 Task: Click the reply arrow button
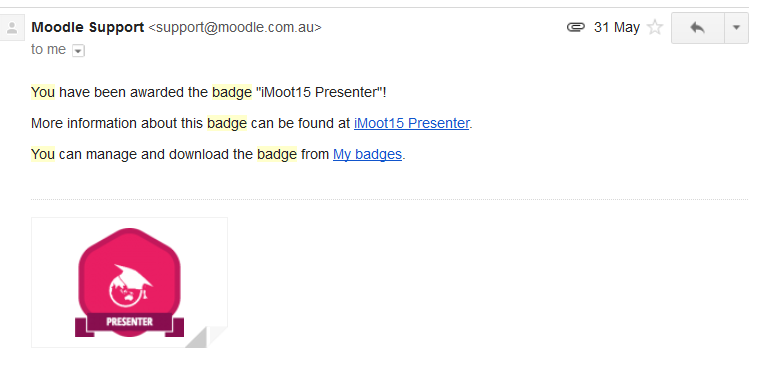coord(698,28)
